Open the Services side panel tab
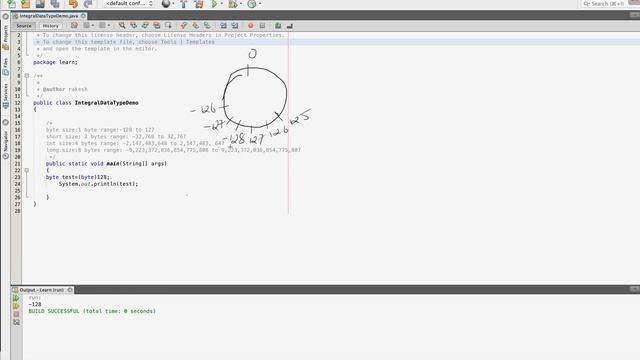 [5, 96]
